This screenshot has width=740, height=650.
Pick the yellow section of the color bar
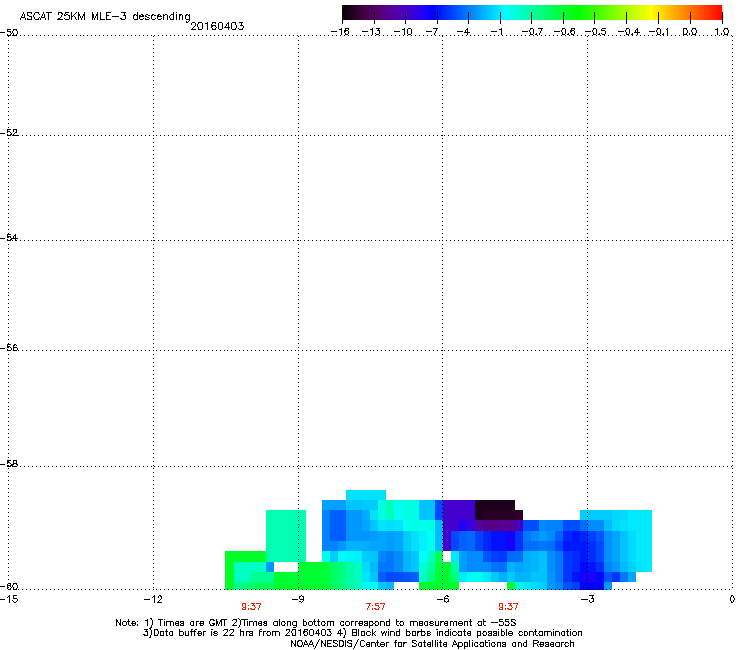point(649,13)
